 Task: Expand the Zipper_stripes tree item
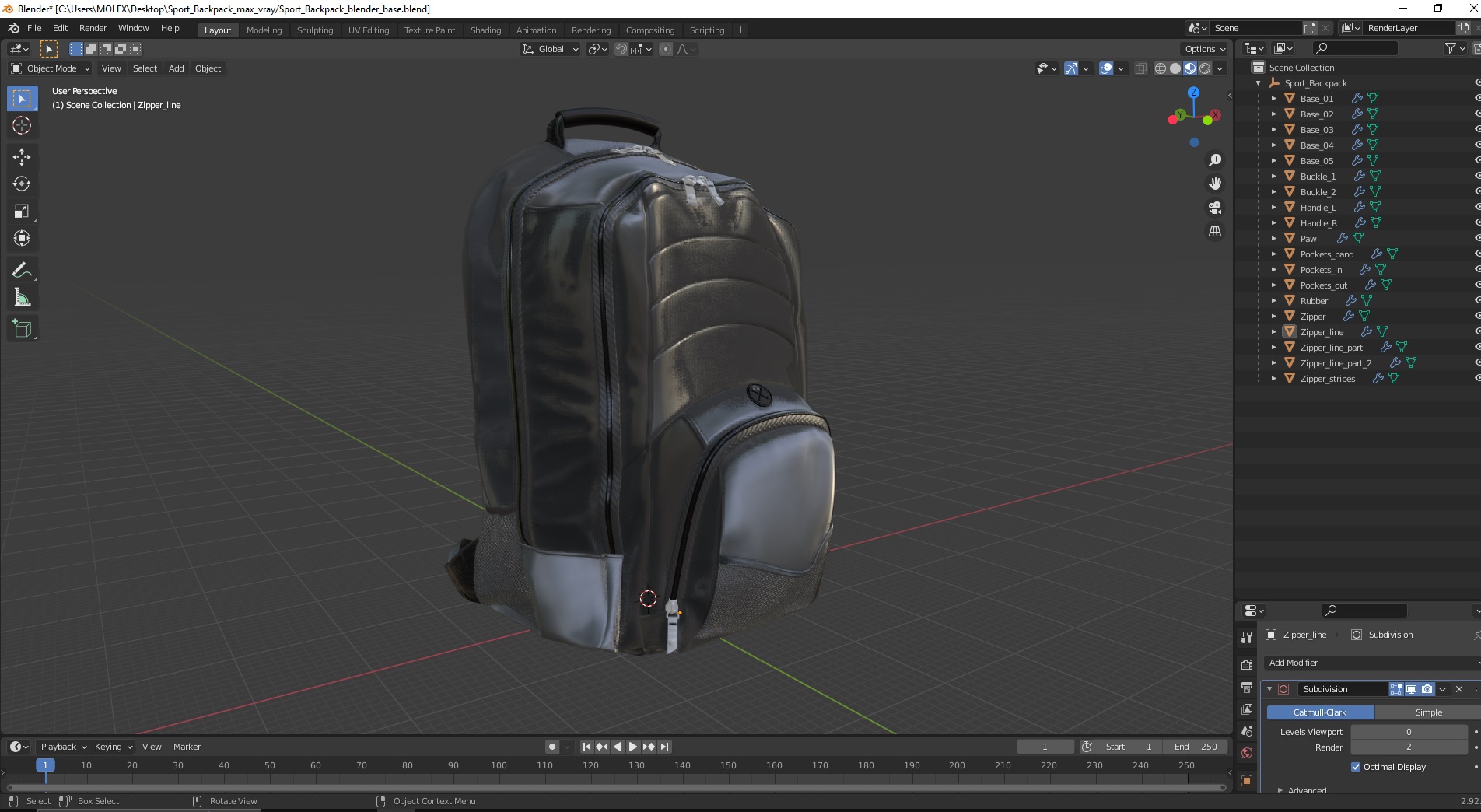tap(1273, 378)
